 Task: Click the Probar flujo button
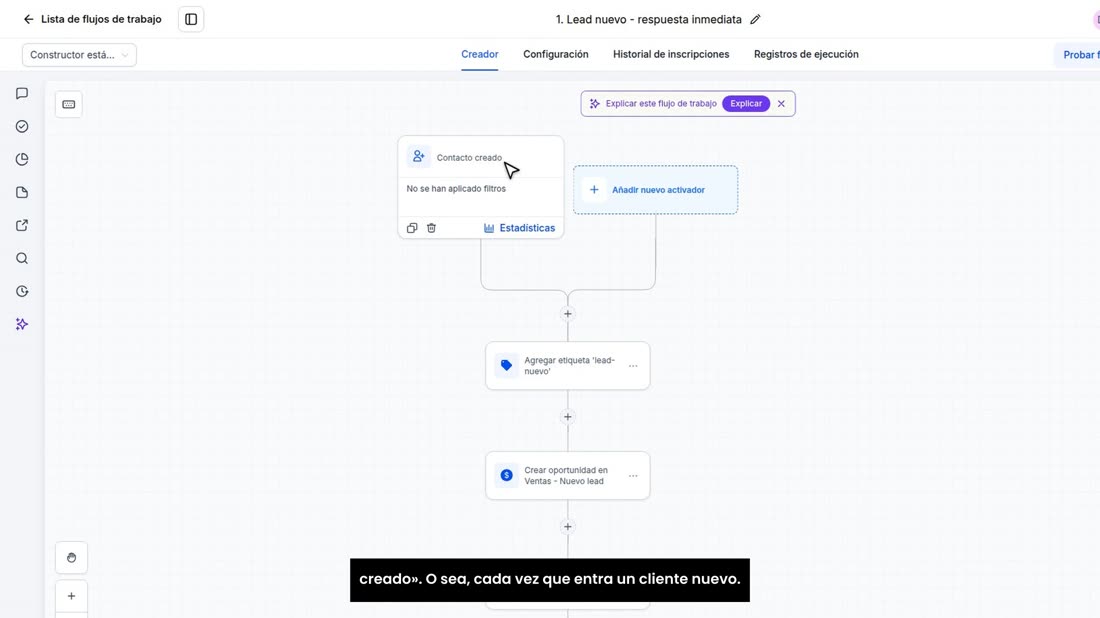[x=1079, y=55]
